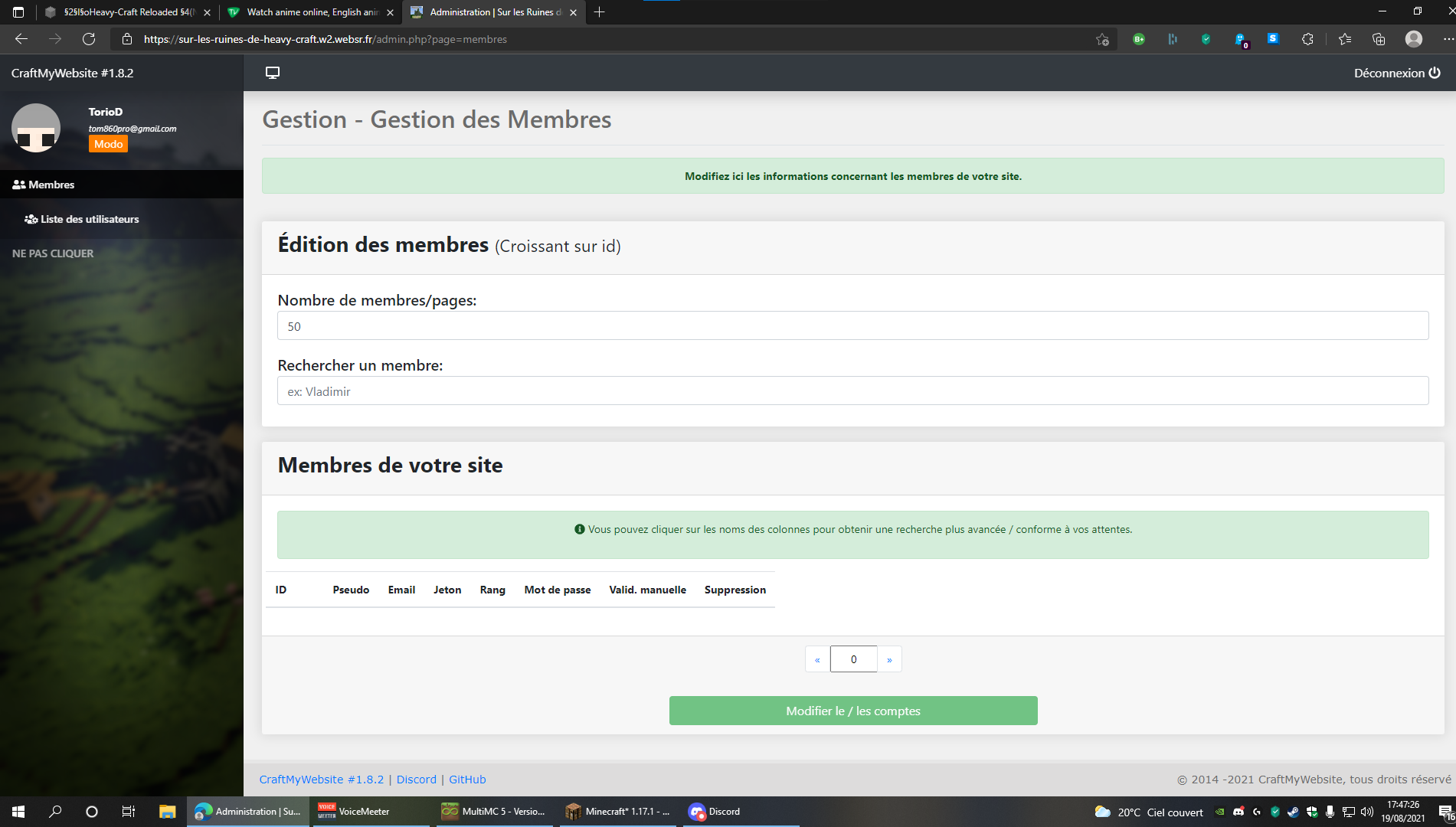Open the GitHub footer link
Image resolution: width=1456 pixels, height=827 pixels.
point(467,780)
